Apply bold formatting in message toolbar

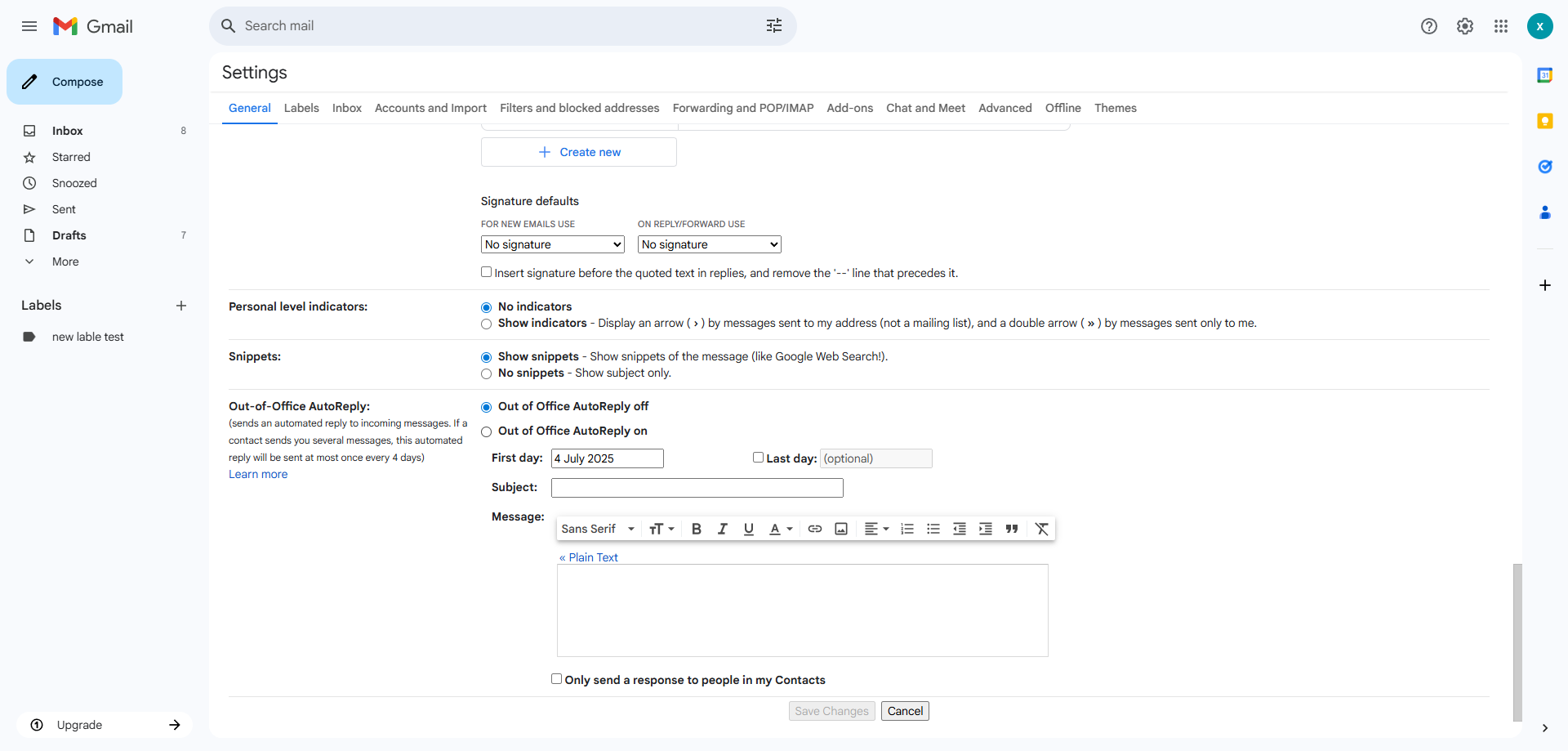(x=697, y=529)
